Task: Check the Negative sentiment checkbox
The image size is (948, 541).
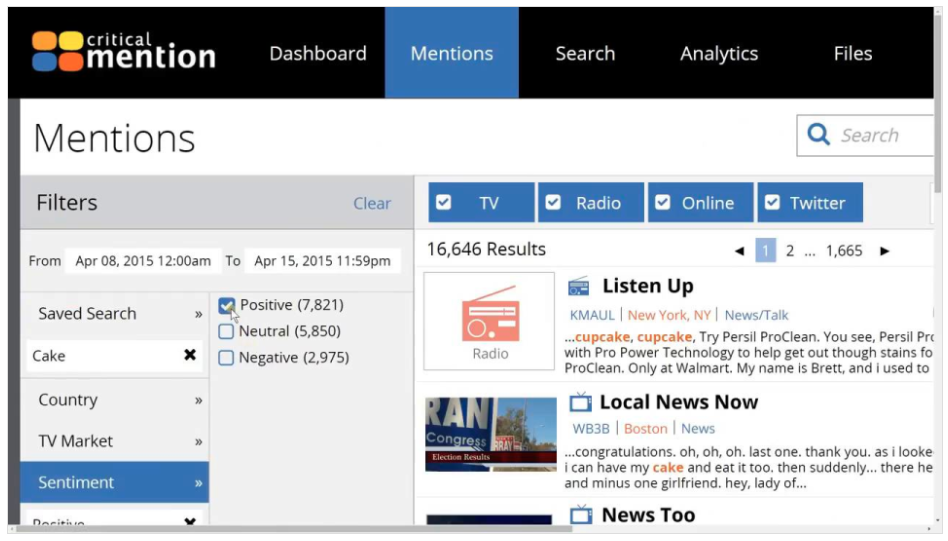Action: tap(226, 358)
